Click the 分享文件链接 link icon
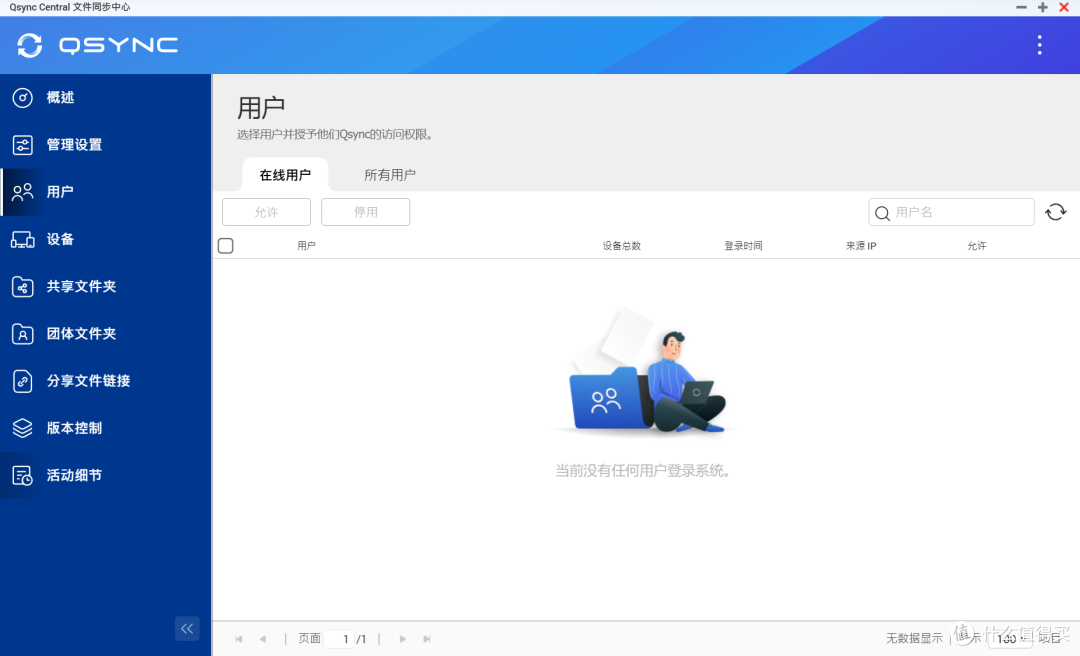The image size is (1080, 656). pos(22,381)
